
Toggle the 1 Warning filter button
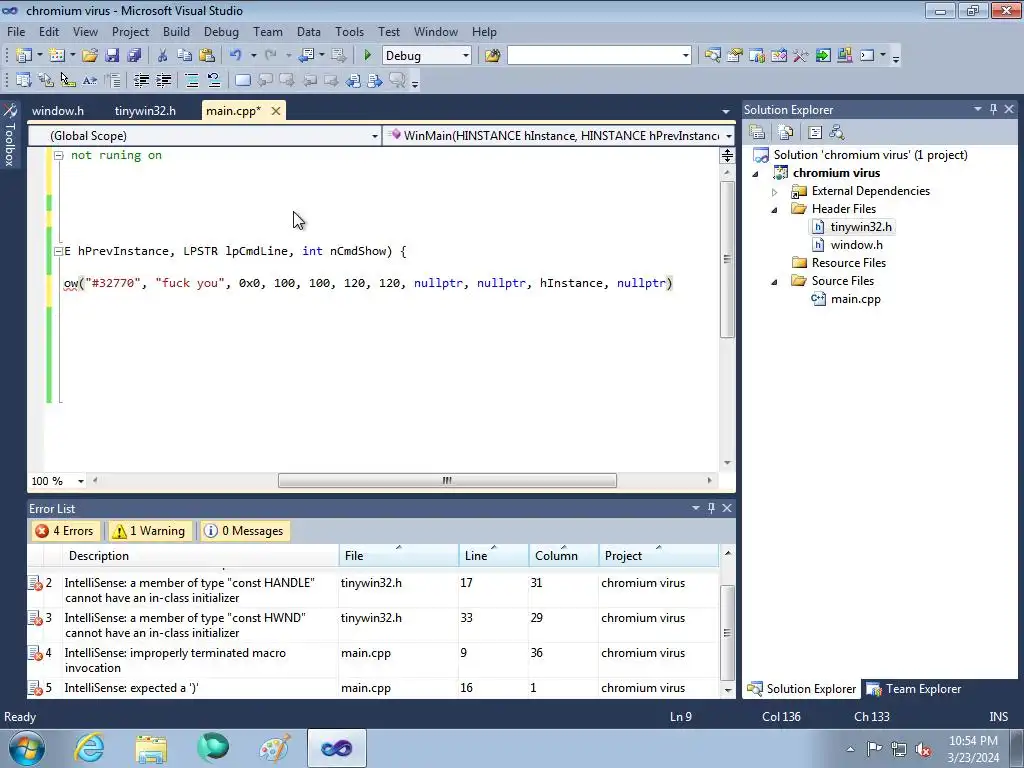(150, 531)
